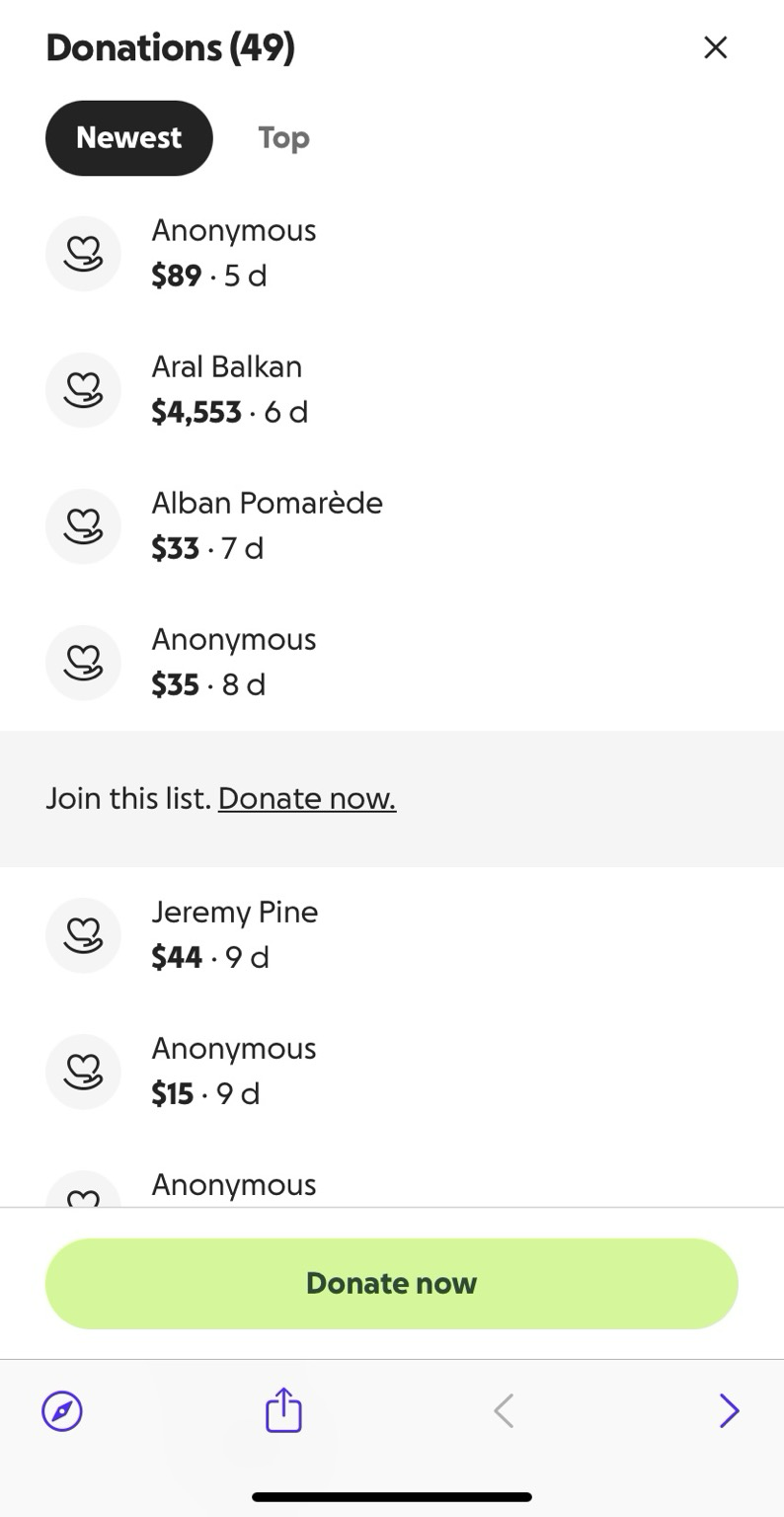Tap the home indicator bar

tap(392, 1497)
